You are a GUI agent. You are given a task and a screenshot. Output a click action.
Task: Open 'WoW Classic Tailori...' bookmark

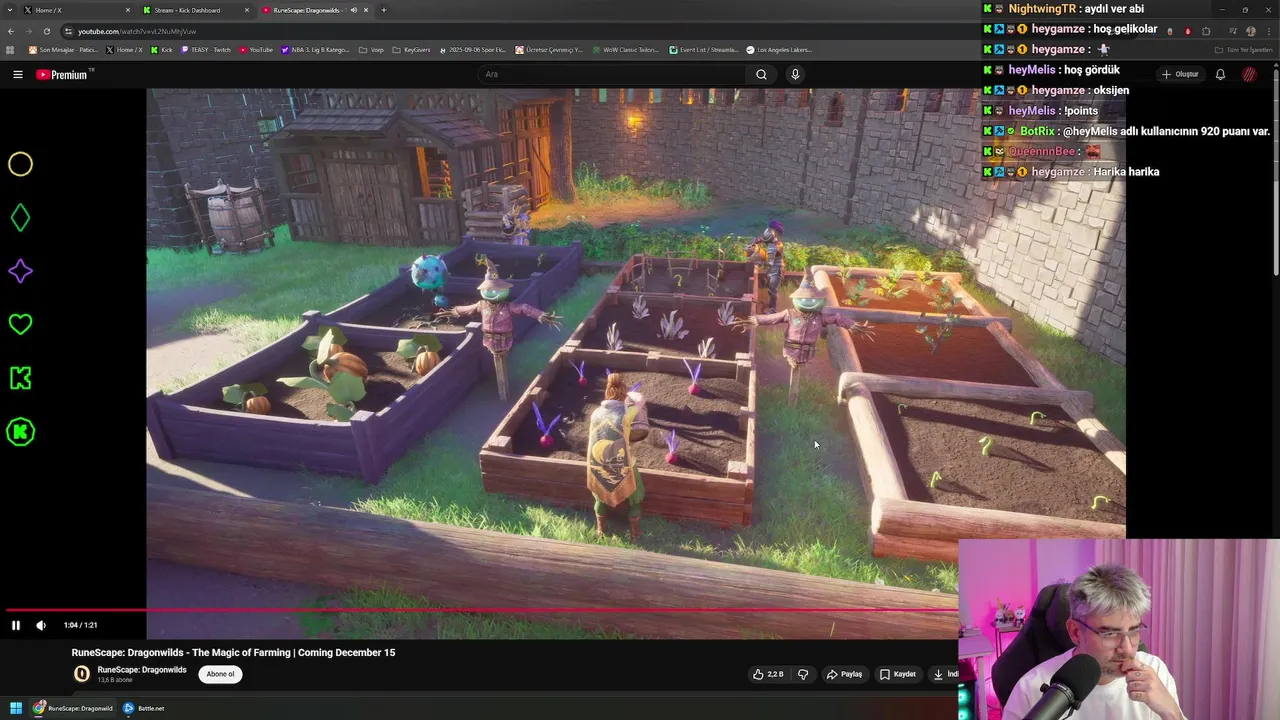pos(625,49)
